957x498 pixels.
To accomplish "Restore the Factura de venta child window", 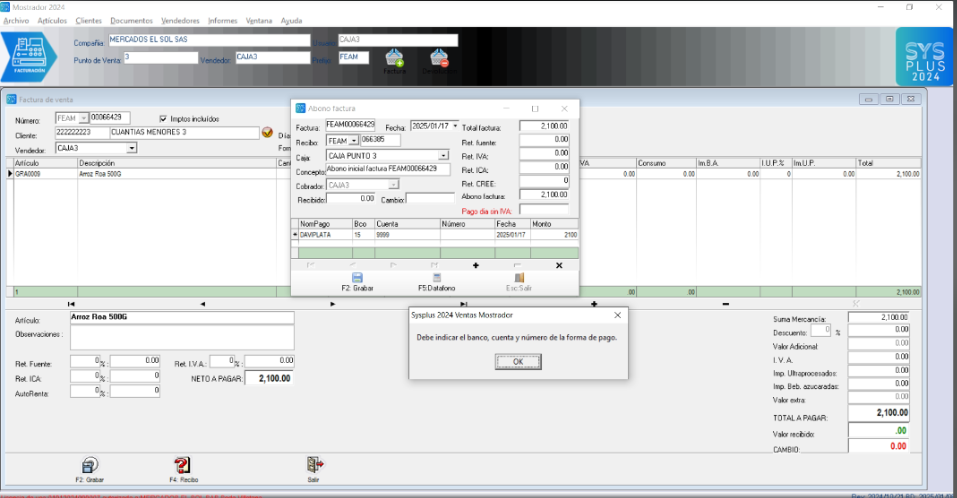I will pyautogui.click(x=889, y=99).
